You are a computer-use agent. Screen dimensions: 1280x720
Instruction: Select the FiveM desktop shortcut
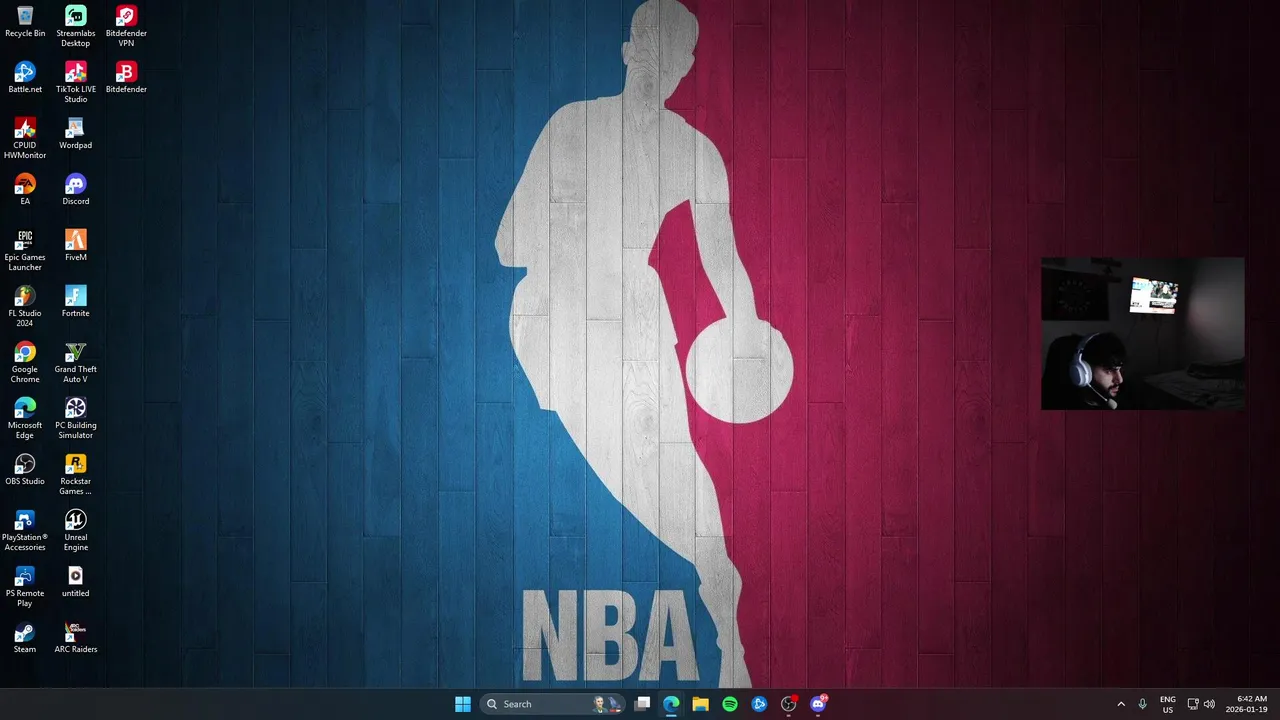pos(75,246)
